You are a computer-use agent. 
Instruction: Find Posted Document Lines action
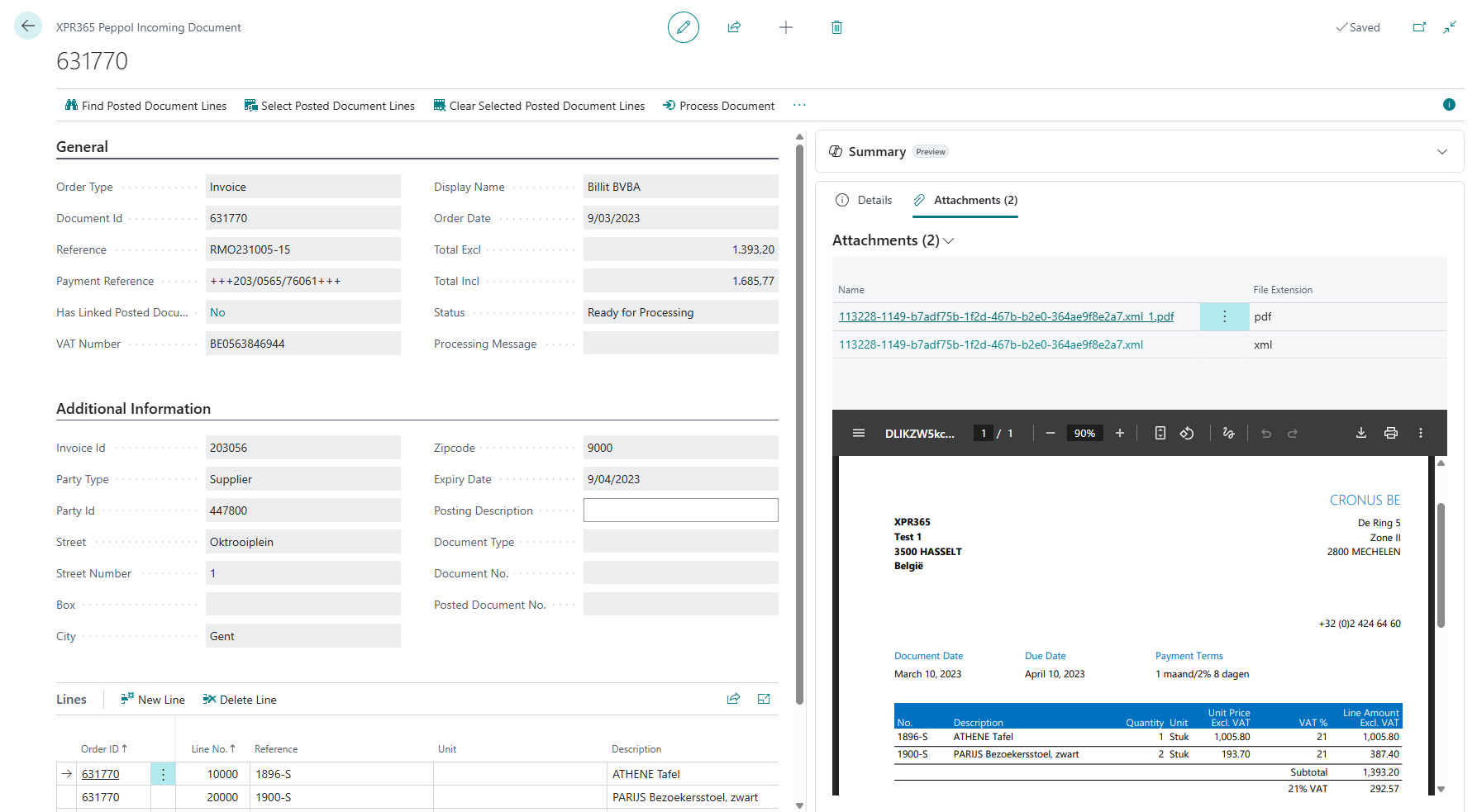(145, 106)
